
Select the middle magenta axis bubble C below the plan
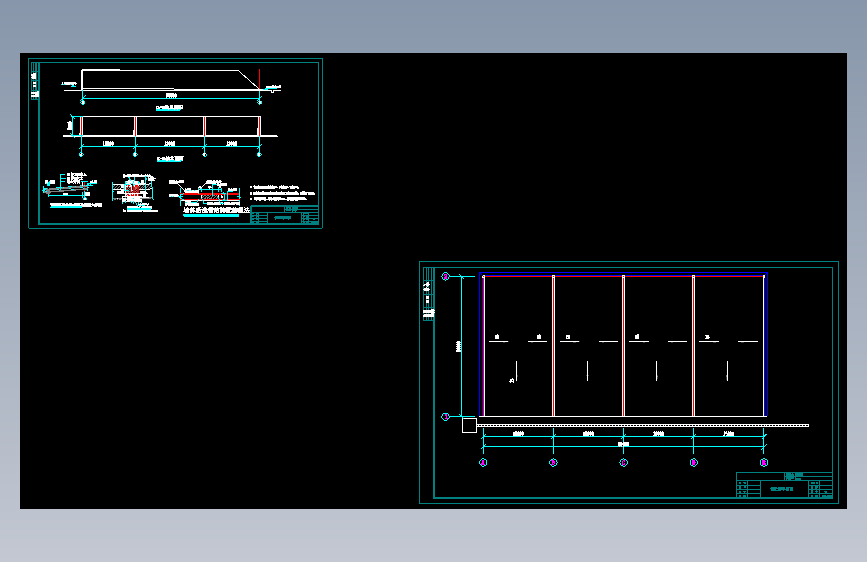click(623, 462)
